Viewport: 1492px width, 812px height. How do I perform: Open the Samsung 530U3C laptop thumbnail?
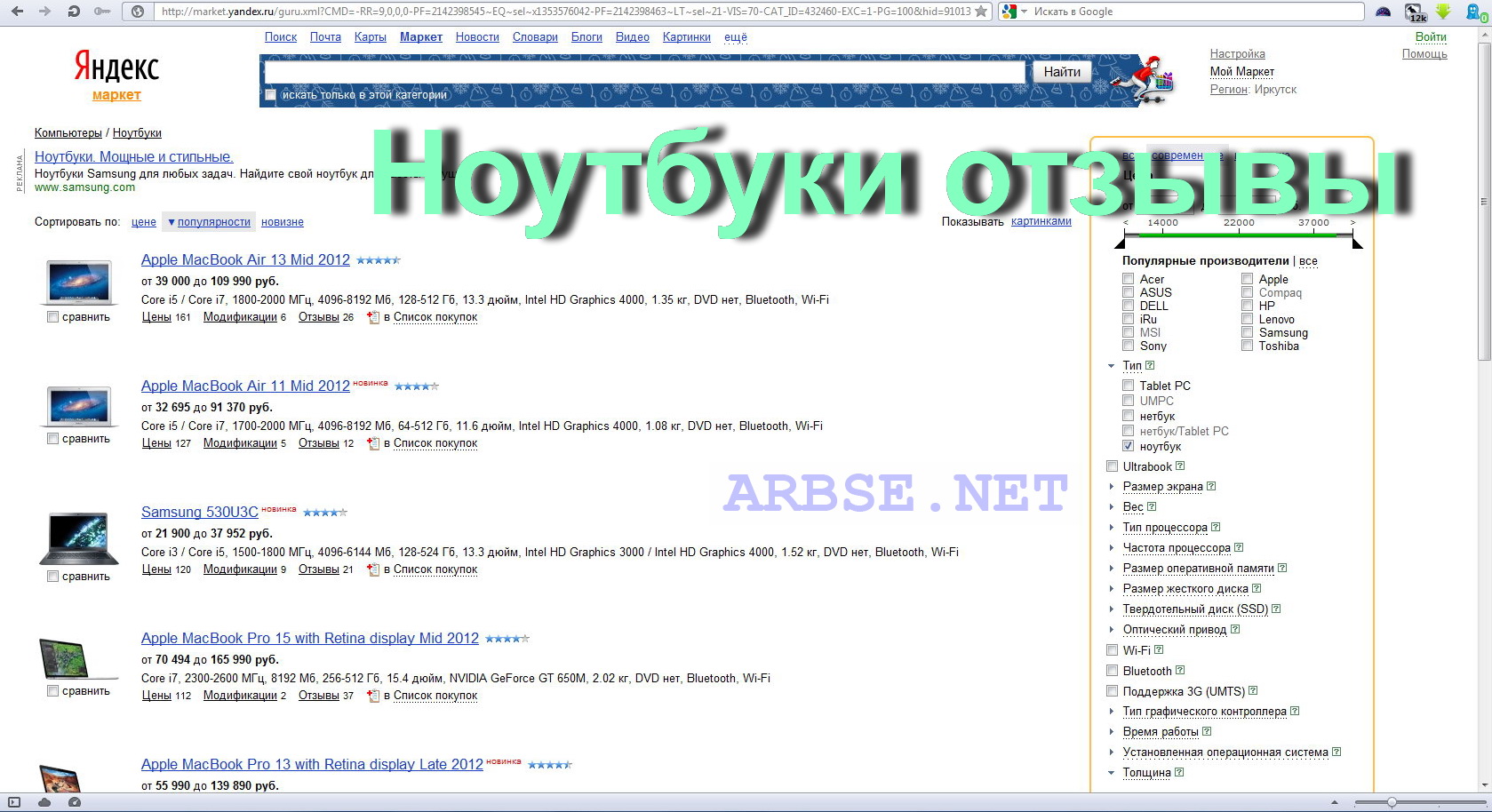tap(79, 538)
